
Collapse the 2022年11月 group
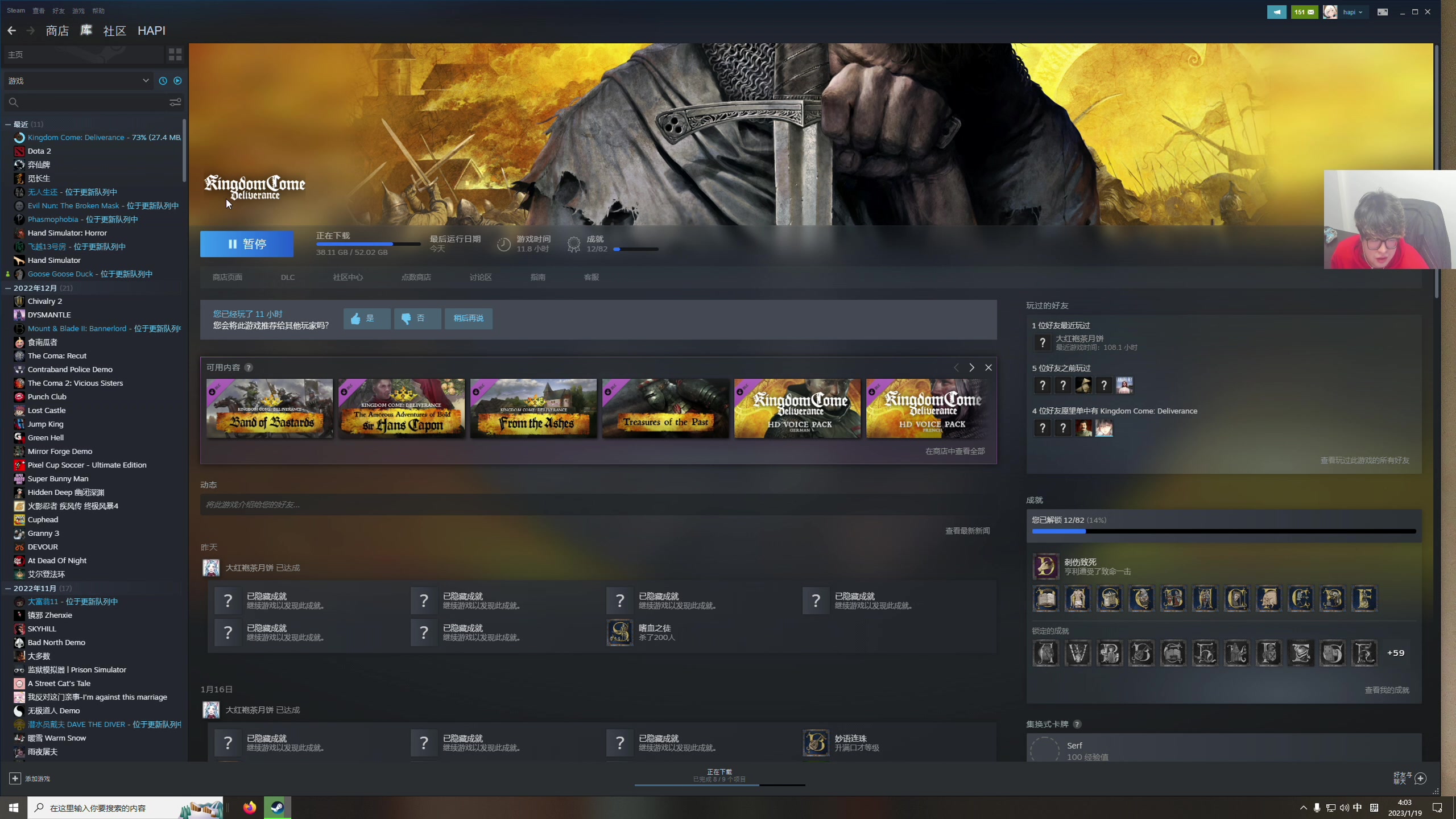(8, 588)
